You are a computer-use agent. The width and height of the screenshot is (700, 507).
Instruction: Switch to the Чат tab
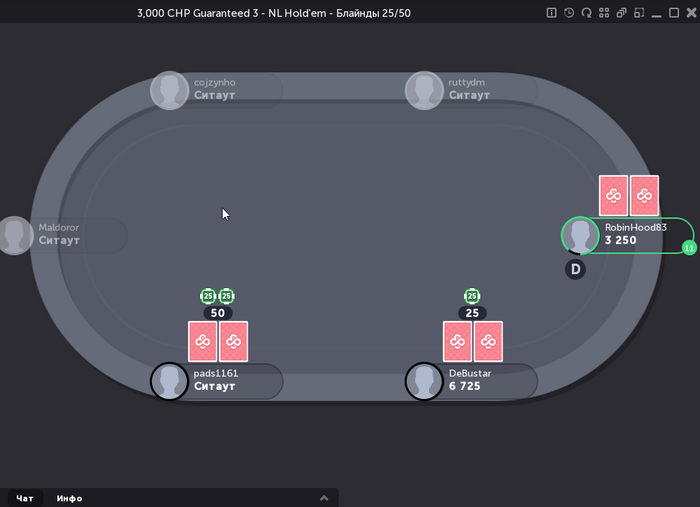click(25, 498)
